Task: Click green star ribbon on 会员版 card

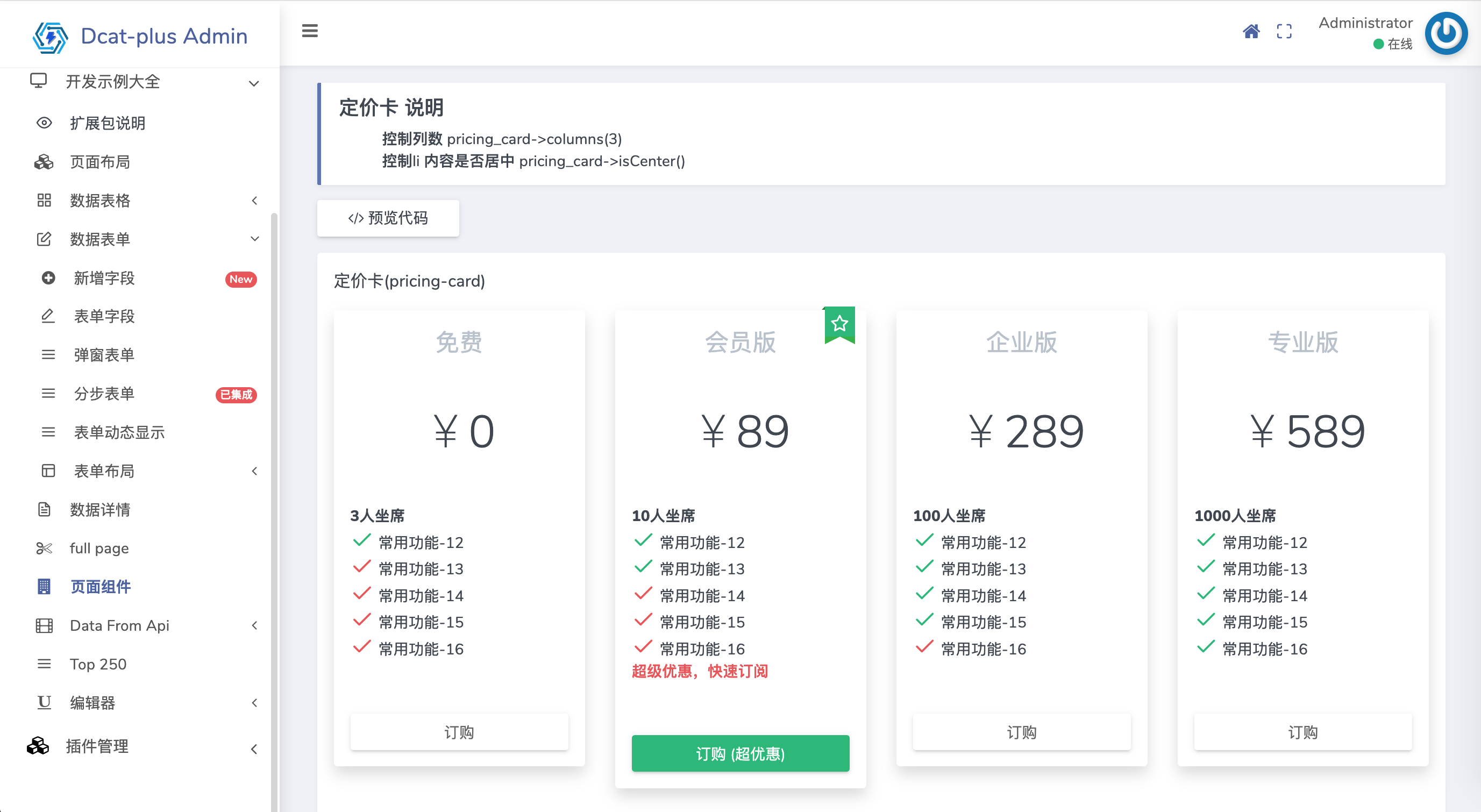Action: pos(839,324)
